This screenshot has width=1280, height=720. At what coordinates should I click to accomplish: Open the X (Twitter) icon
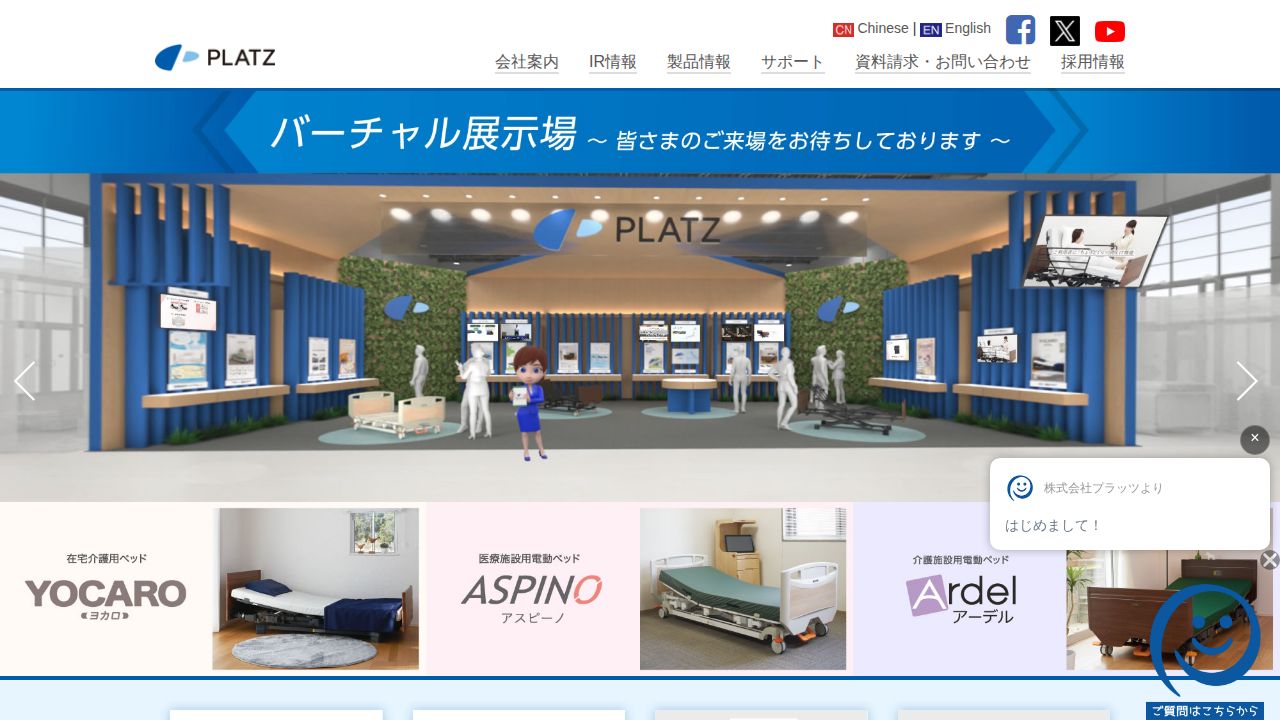coord(1065,31)
